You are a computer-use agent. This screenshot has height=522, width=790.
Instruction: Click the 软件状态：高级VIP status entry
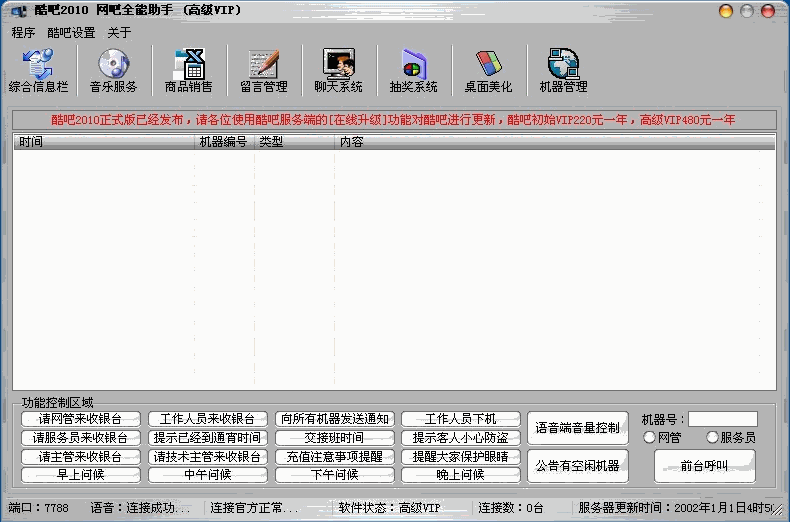pos(389,508)
